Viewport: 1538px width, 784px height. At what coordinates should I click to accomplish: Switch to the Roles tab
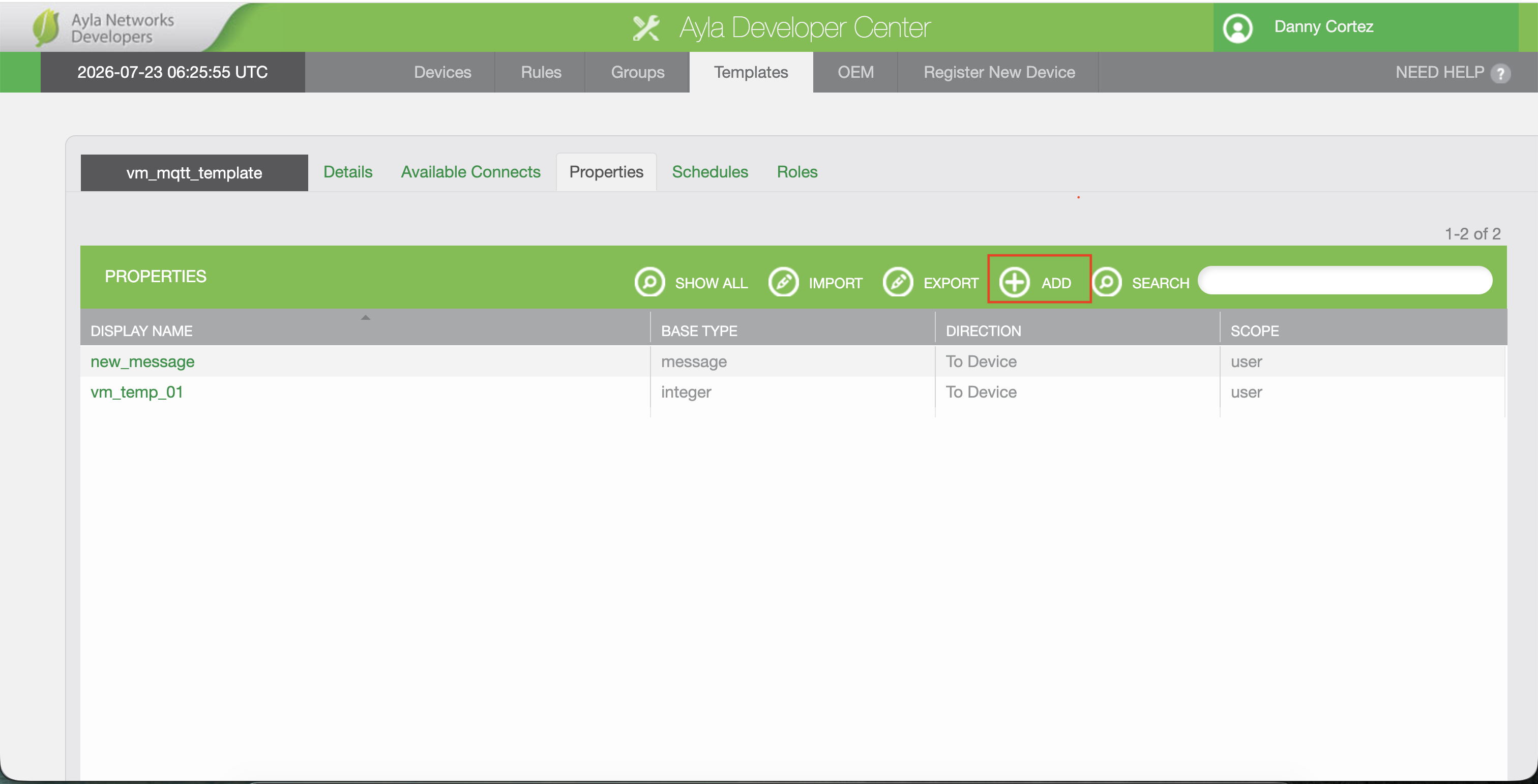coord(797,172)
